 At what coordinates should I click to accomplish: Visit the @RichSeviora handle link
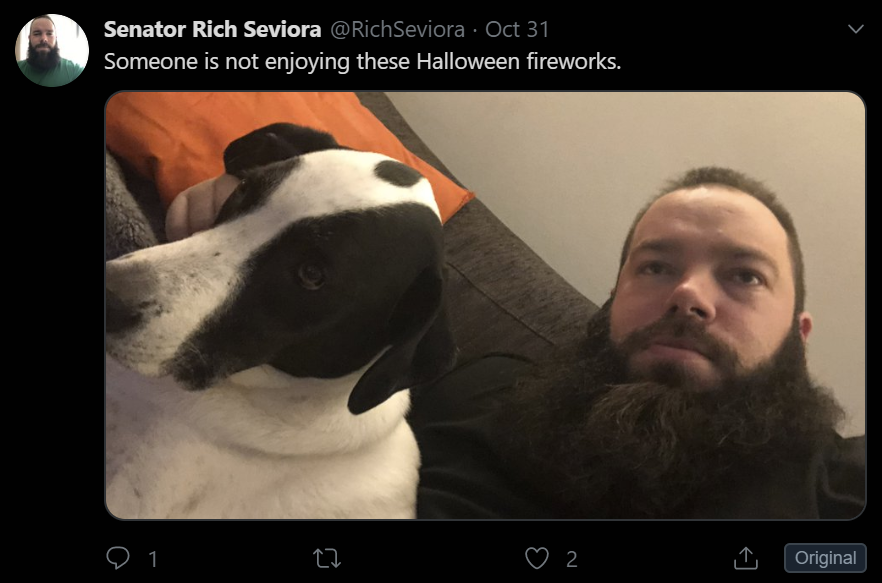[397, 29]
